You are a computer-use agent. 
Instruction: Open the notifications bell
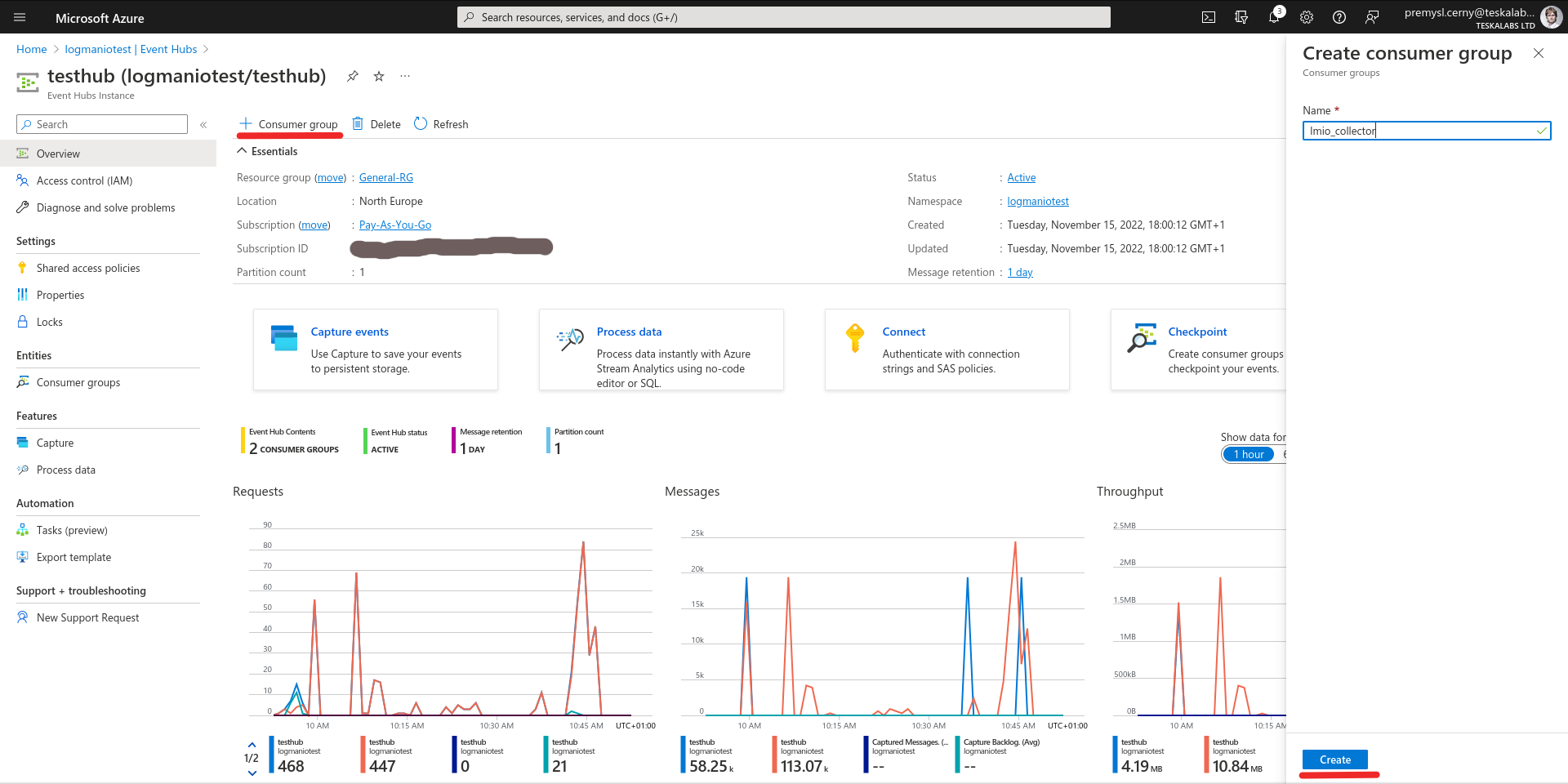click(1274, 17)
